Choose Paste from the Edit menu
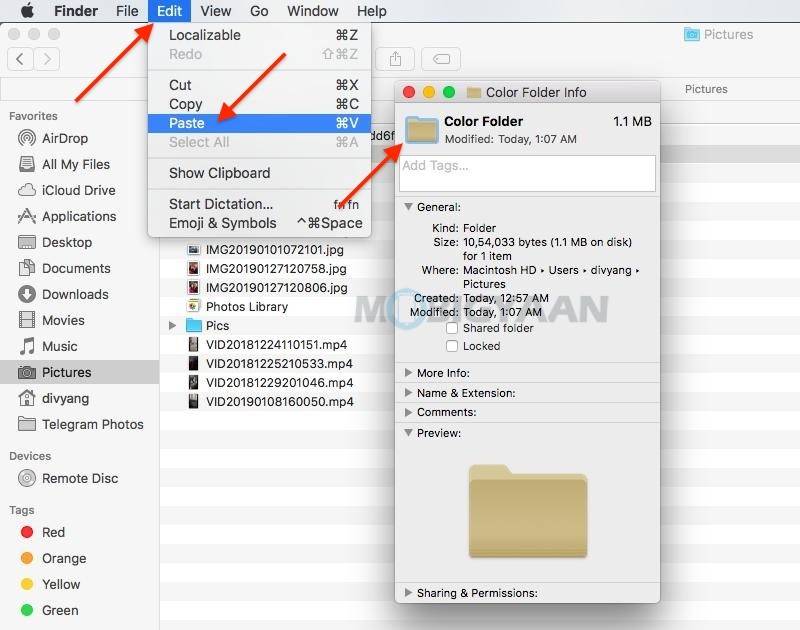The width and height of the screenshot is (800, 630). click(187, 123)
